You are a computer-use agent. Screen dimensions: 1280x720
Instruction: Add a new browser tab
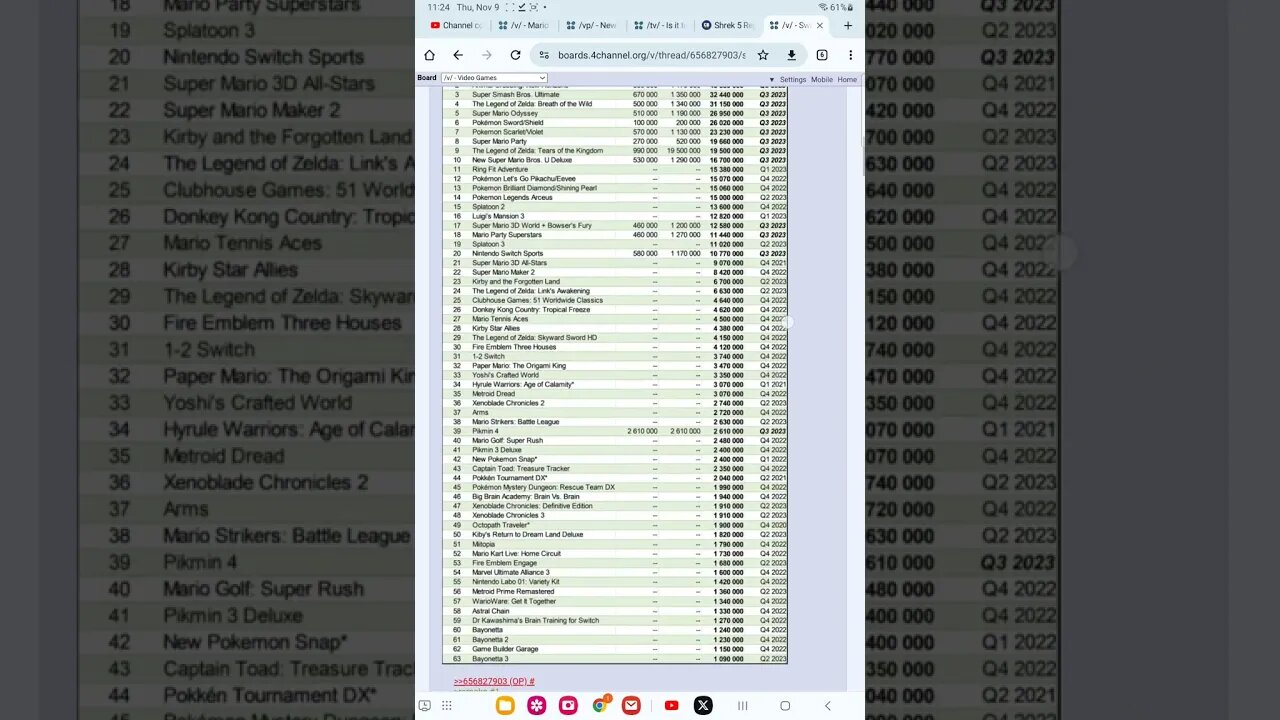point(848,25)
